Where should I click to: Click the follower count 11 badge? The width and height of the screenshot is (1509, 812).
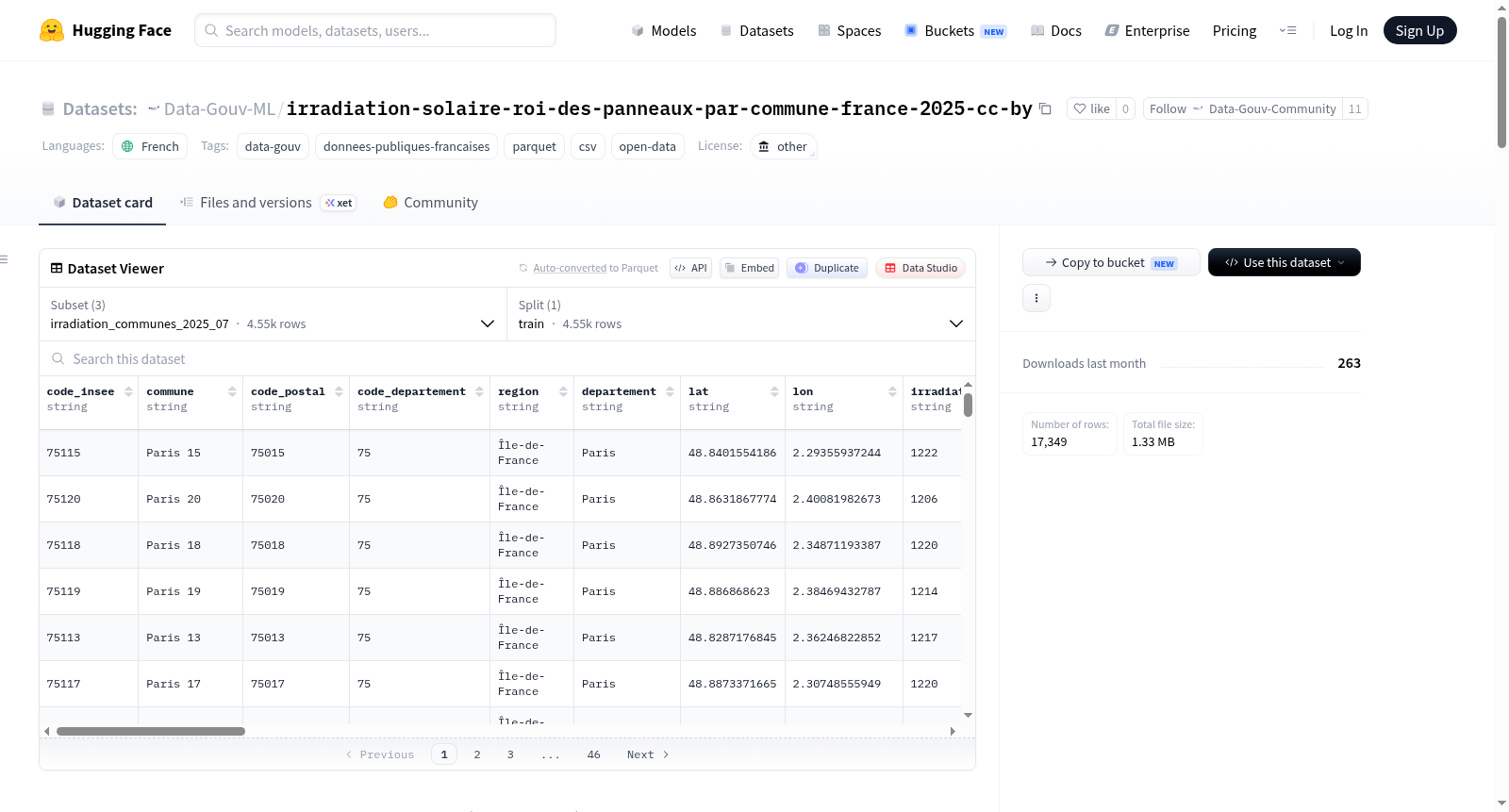click(x=1355, y=108)
